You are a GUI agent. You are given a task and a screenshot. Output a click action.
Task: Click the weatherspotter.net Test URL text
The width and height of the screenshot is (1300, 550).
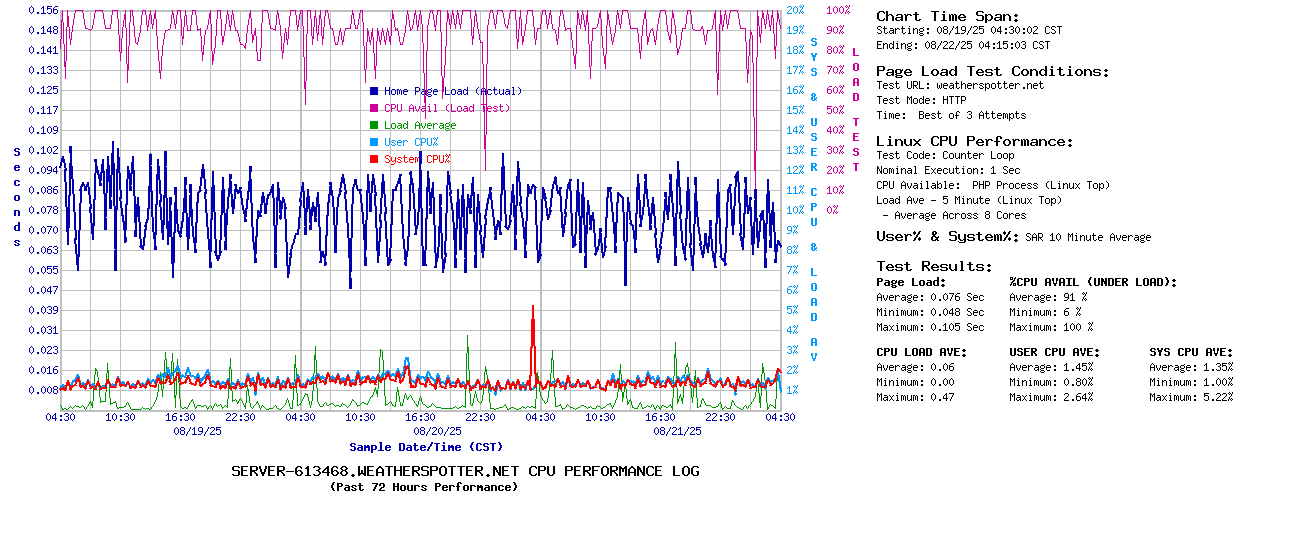pos(989,86)
